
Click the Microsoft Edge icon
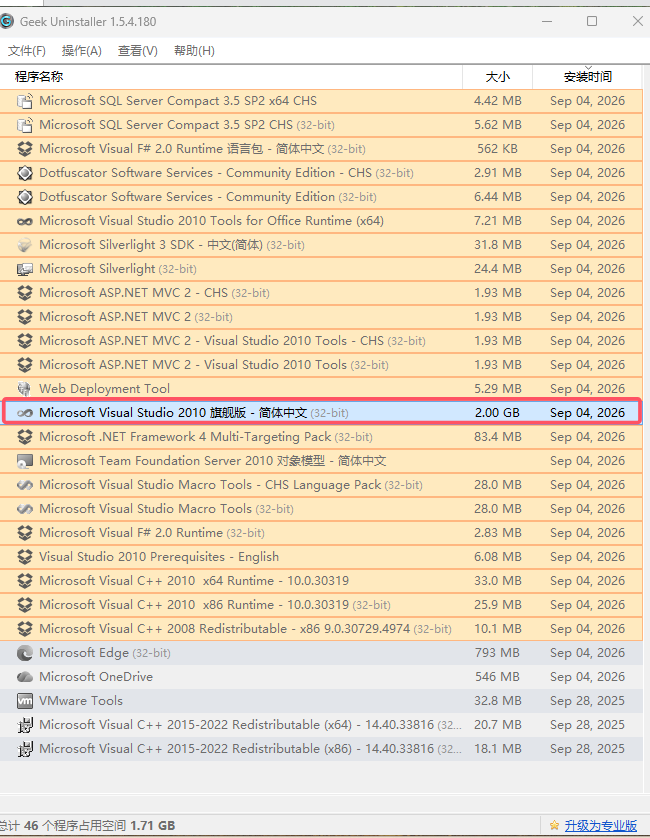[x=25, y=653]
